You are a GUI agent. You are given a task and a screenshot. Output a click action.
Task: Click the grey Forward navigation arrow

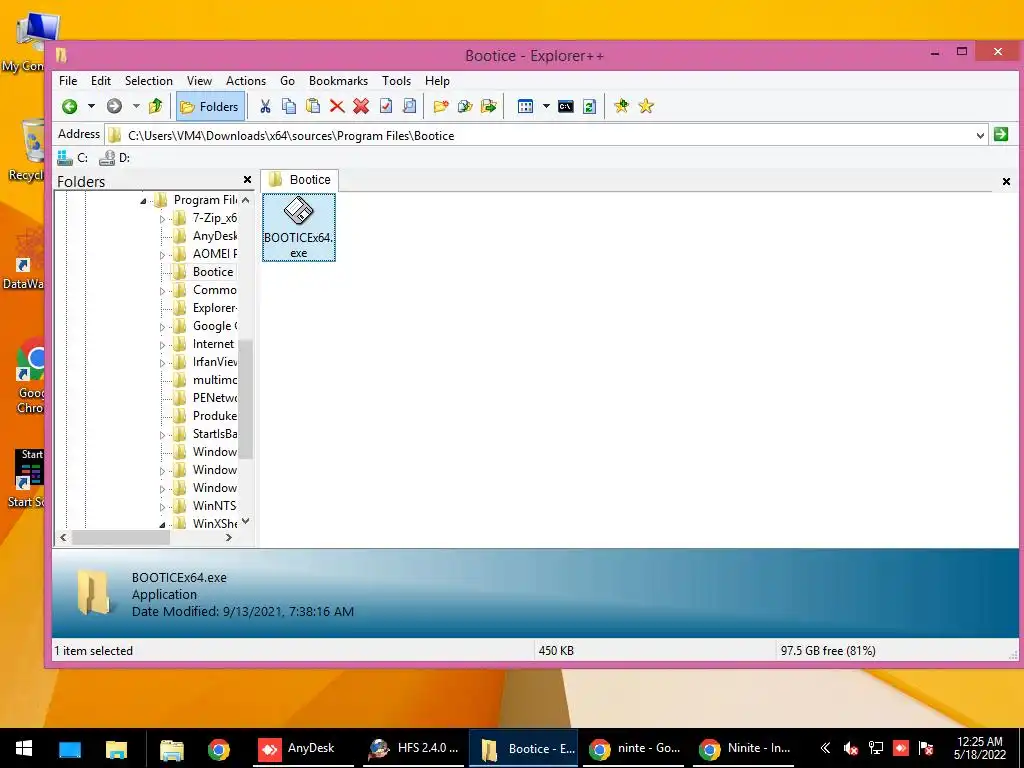(114, 106)
